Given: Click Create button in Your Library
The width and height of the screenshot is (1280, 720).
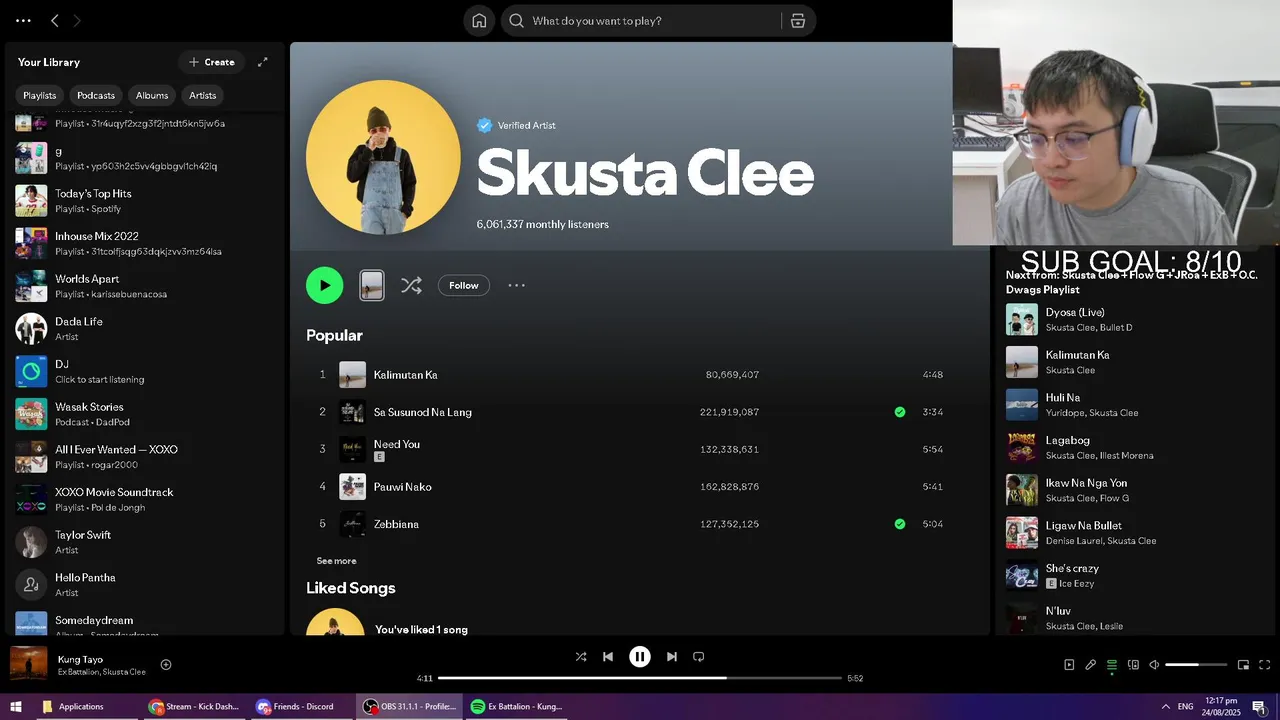Looking at the screenshot, I should [x=212, y=62].
